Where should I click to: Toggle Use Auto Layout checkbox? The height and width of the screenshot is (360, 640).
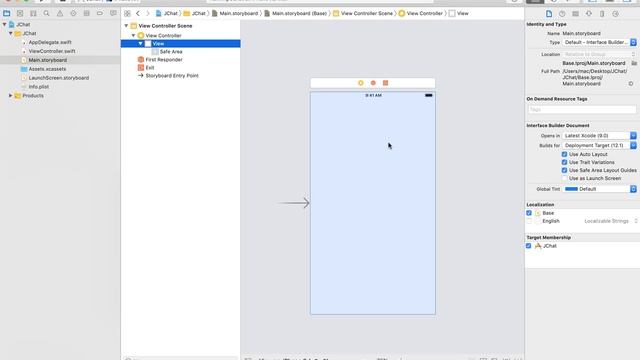pyautogui.click(x=564, y=154)
